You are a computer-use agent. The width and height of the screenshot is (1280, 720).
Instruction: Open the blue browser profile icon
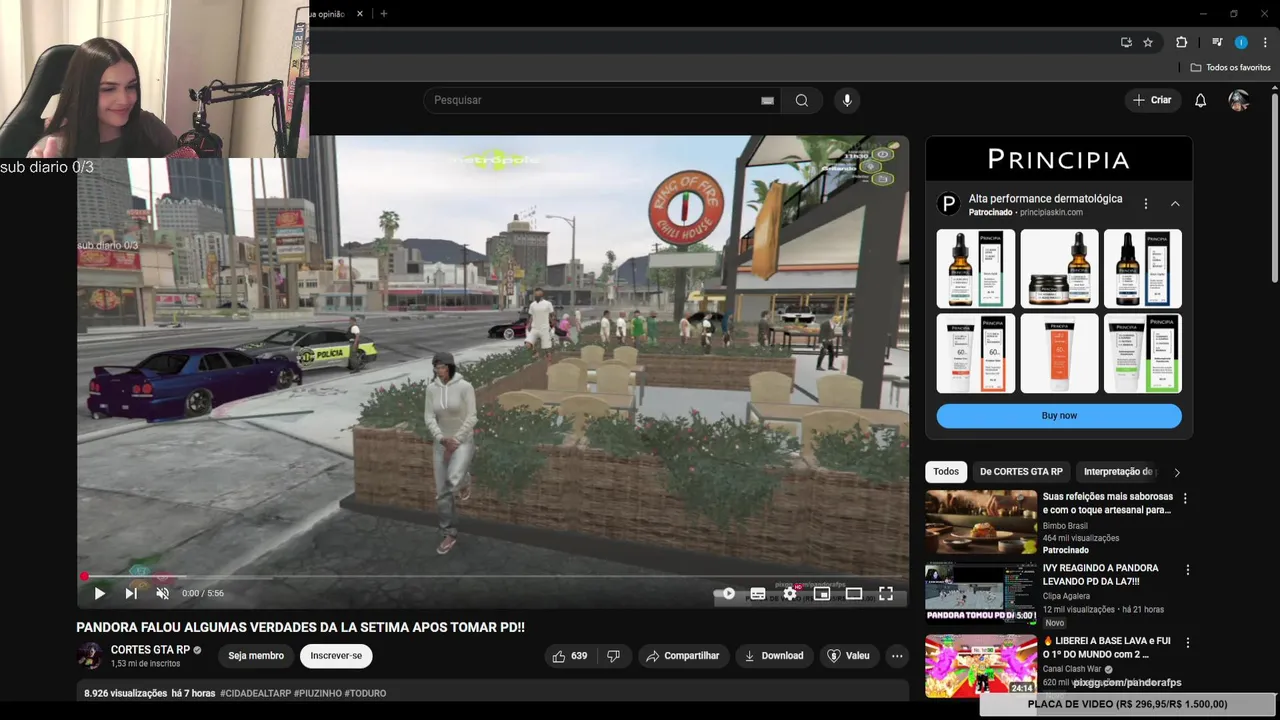click(x=1241, y=42)
